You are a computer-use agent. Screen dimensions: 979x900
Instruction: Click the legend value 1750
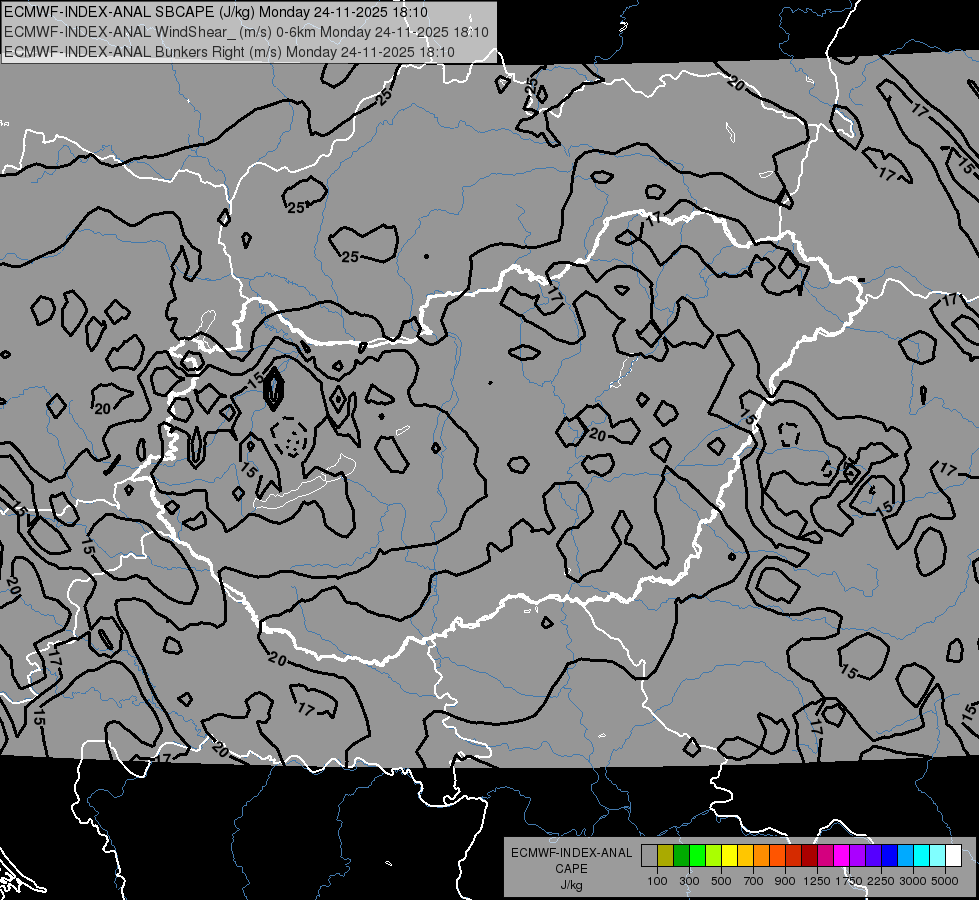(x=849, y=881)
